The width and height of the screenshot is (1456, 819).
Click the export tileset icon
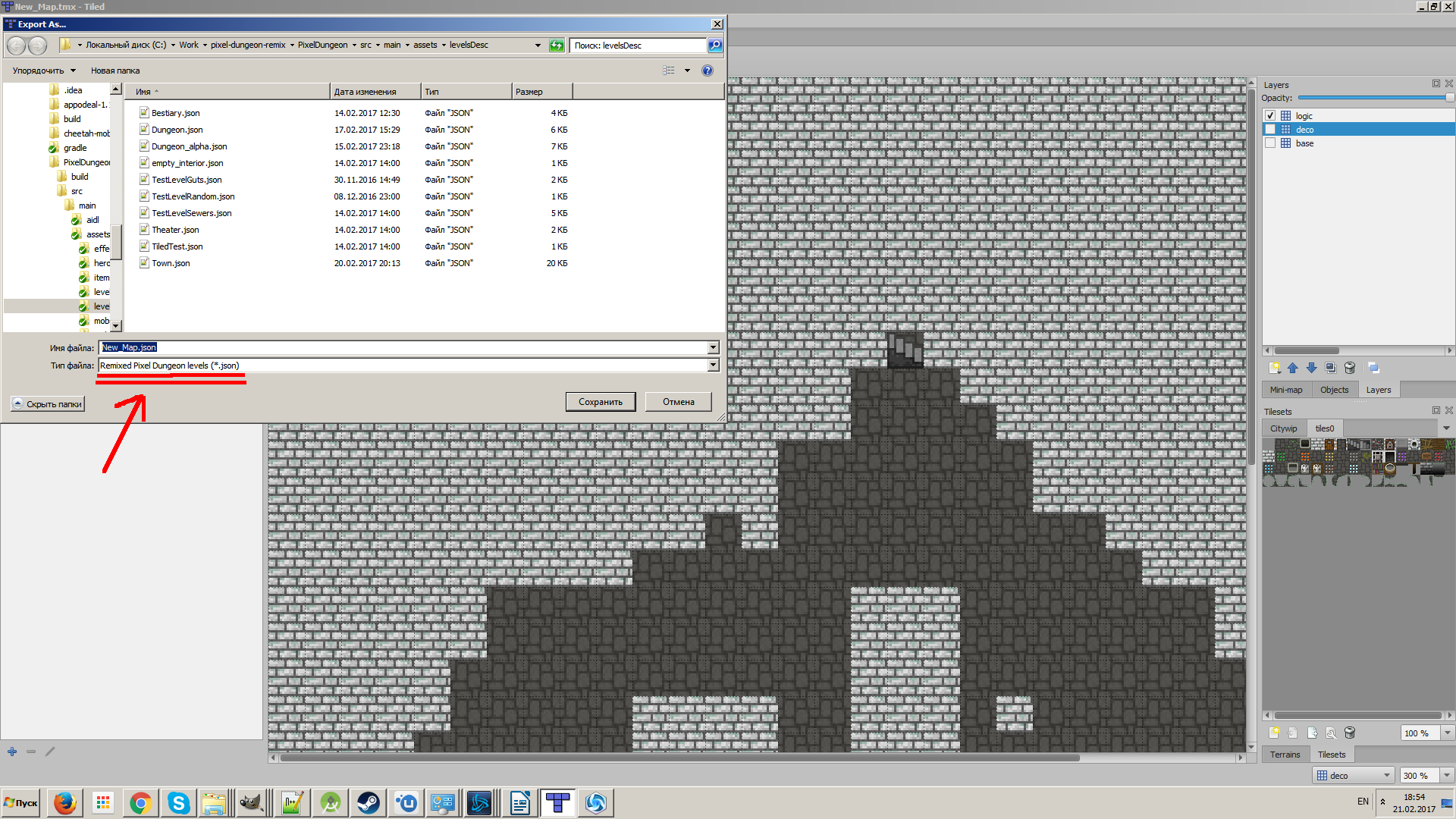tap(1312, 733)
